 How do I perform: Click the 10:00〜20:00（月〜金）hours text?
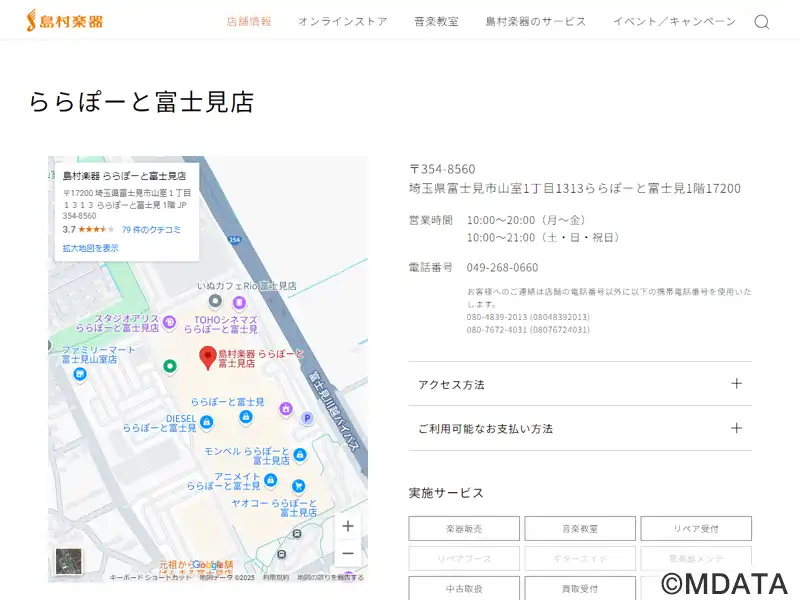tap(527, 220)
